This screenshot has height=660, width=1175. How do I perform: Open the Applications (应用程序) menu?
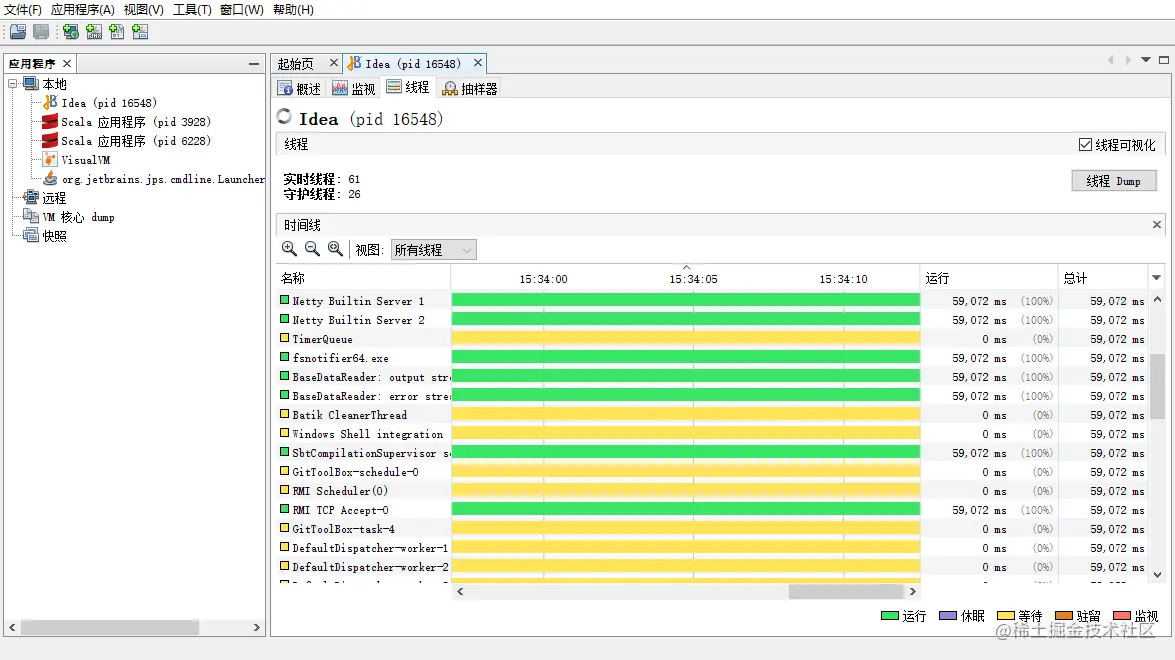pyautogui.click(x=82, y=10)
